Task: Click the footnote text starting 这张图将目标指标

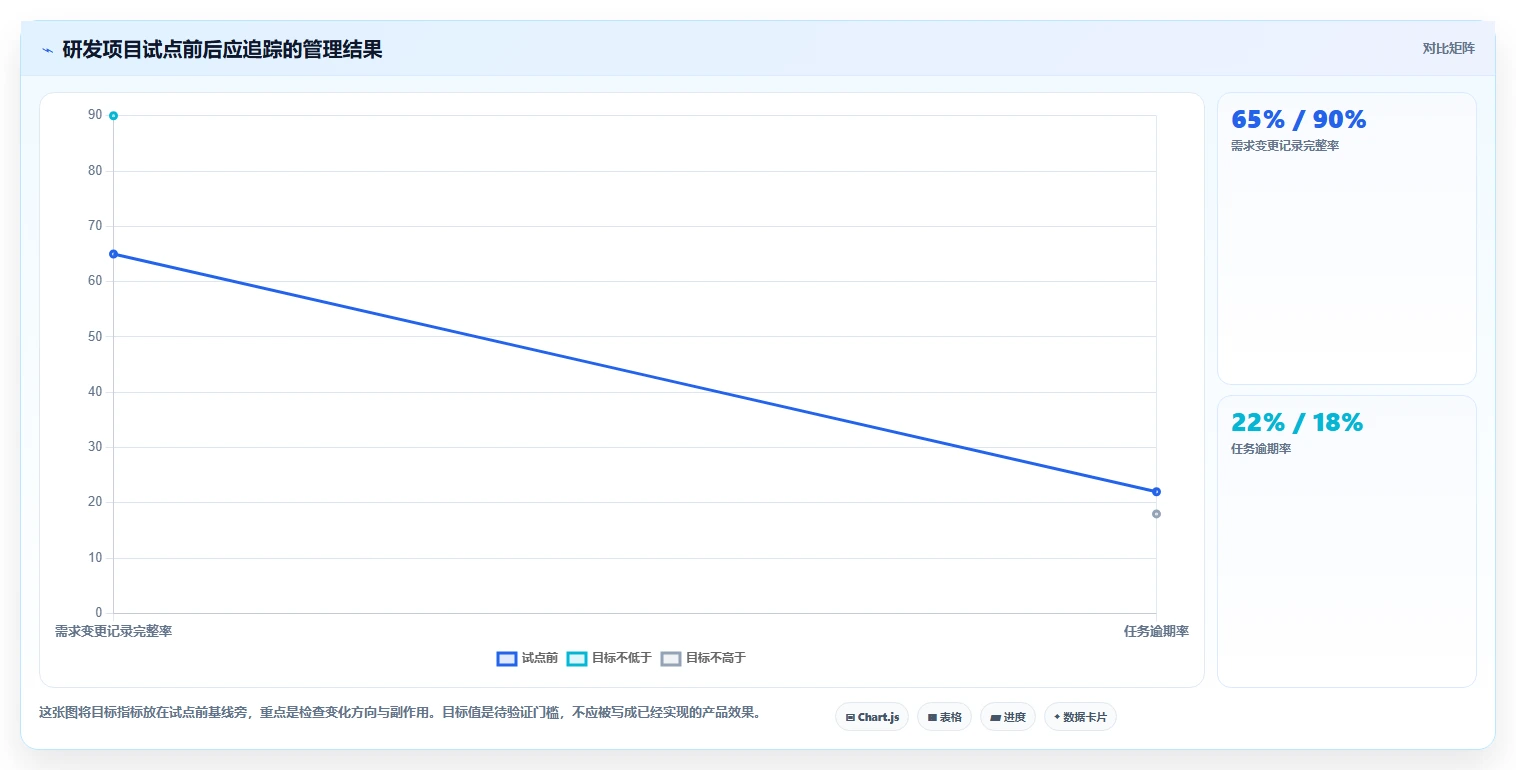Action: 400,713
